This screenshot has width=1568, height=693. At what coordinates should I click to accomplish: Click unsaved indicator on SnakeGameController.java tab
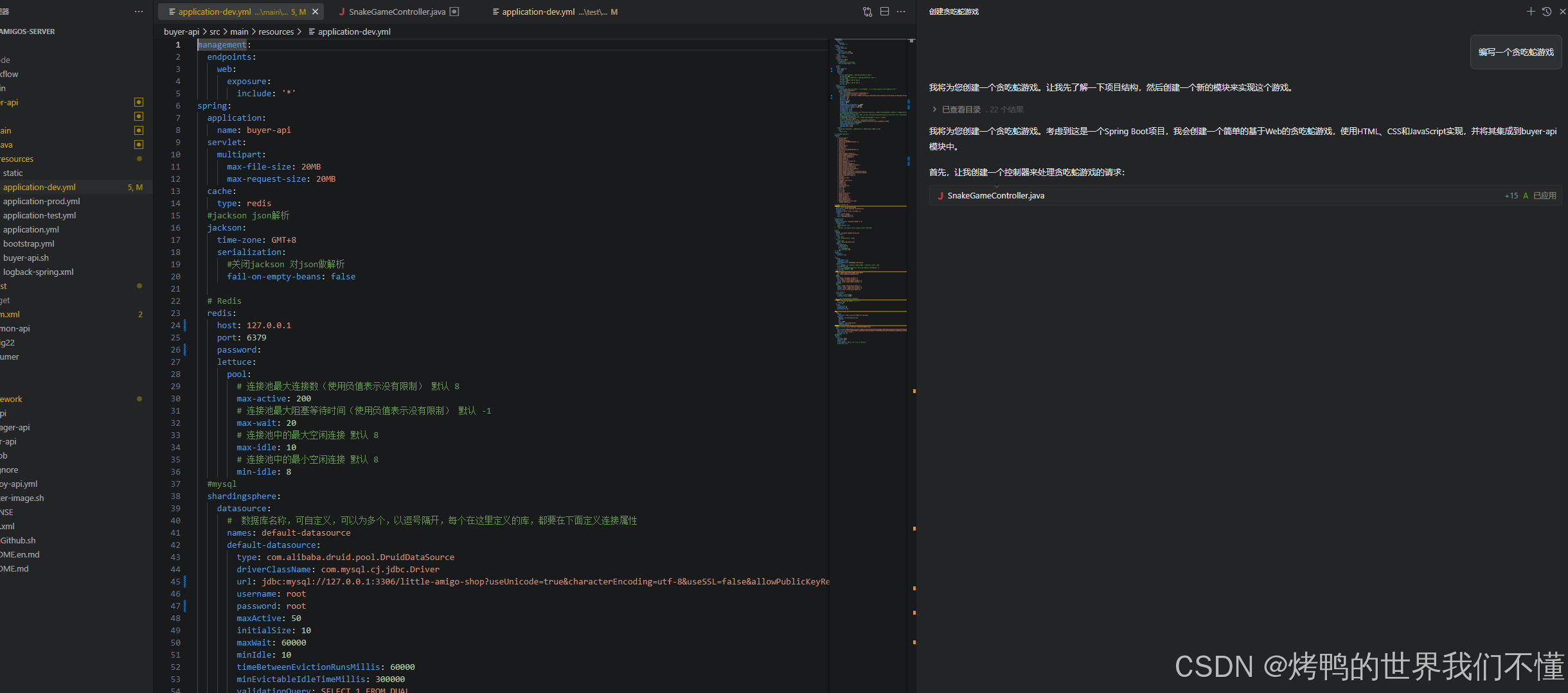point(454,12)
